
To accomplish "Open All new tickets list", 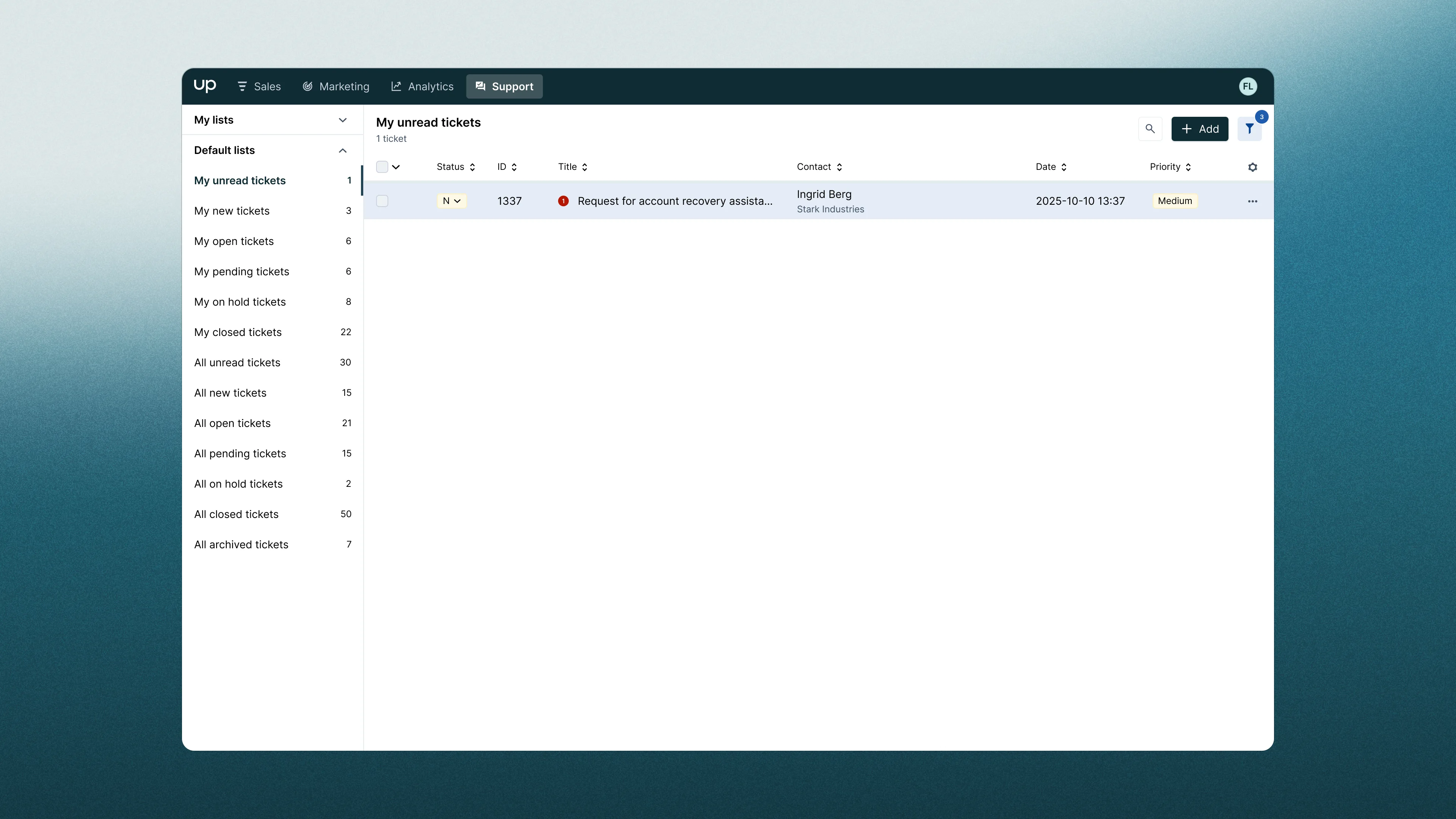I will pos(272,393).
